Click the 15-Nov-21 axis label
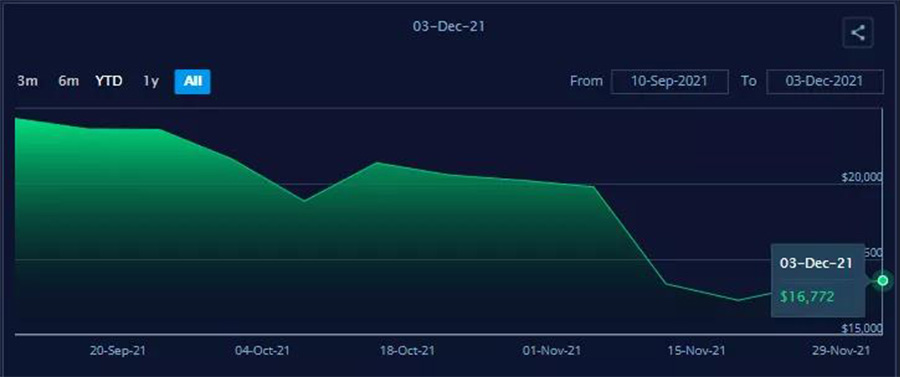Image resolution: width=900 pixels, height=377 pixels. click(697, 351)
